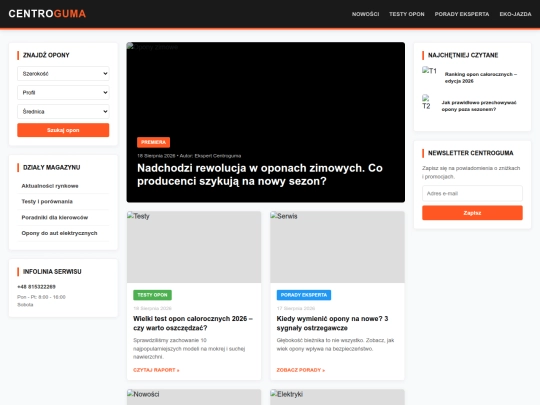
Task: Open Poradniki dla kierowców section link
Action: tap(54, 217)
